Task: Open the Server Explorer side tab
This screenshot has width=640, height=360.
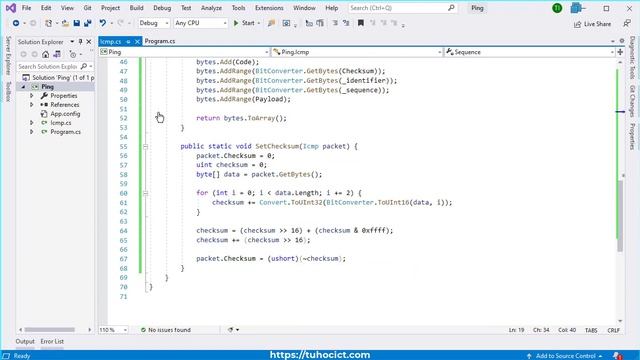Action: pyautogui.click(x=8, y=56)
